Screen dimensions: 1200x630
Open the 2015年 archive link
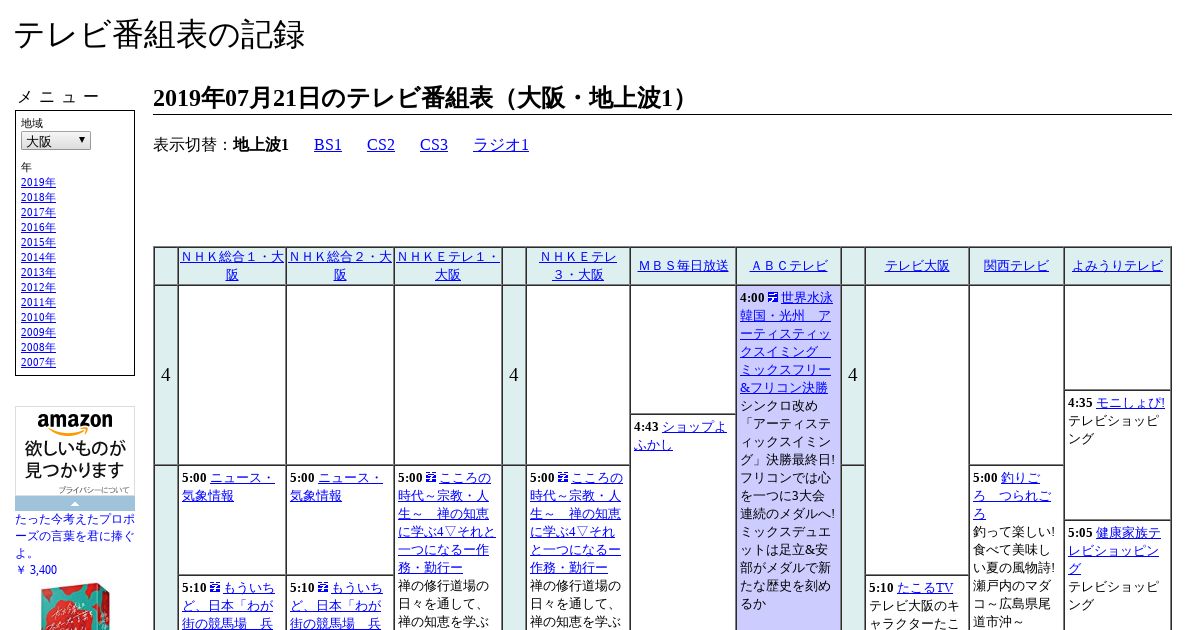click(38, 243)
